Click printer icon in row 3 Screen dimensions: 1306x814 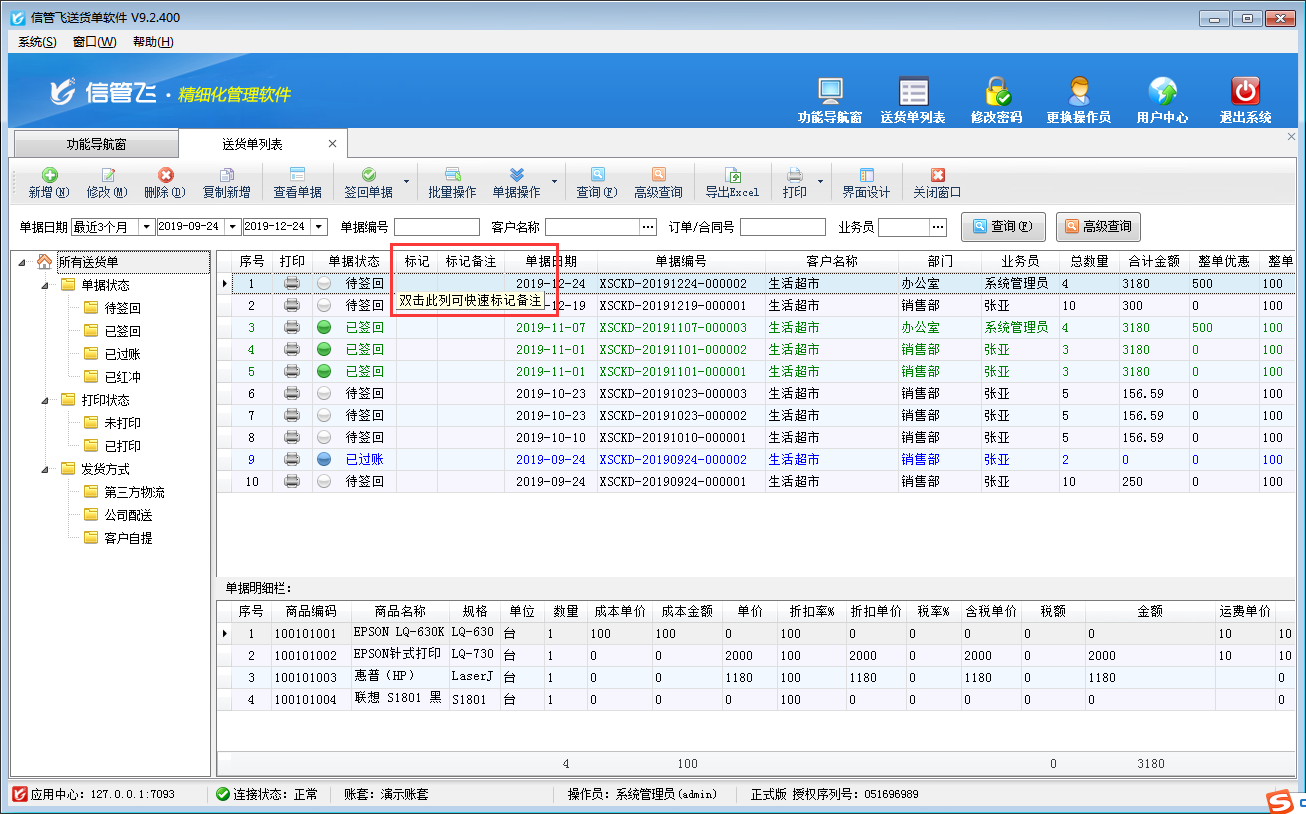tap(292, 327)
